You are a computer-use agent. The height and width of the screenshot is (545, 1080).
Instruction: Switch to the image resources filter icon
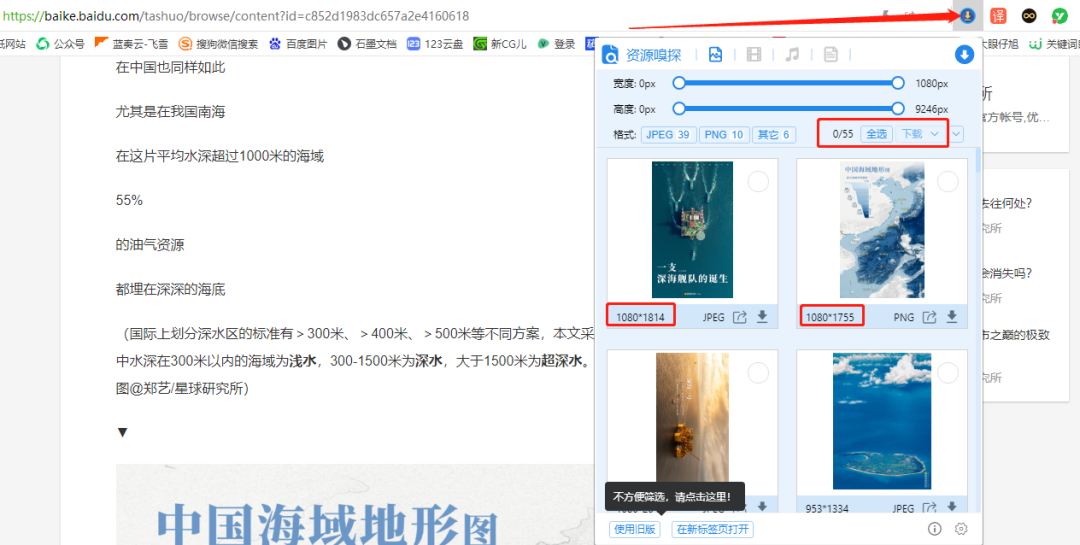pos(716,54)
